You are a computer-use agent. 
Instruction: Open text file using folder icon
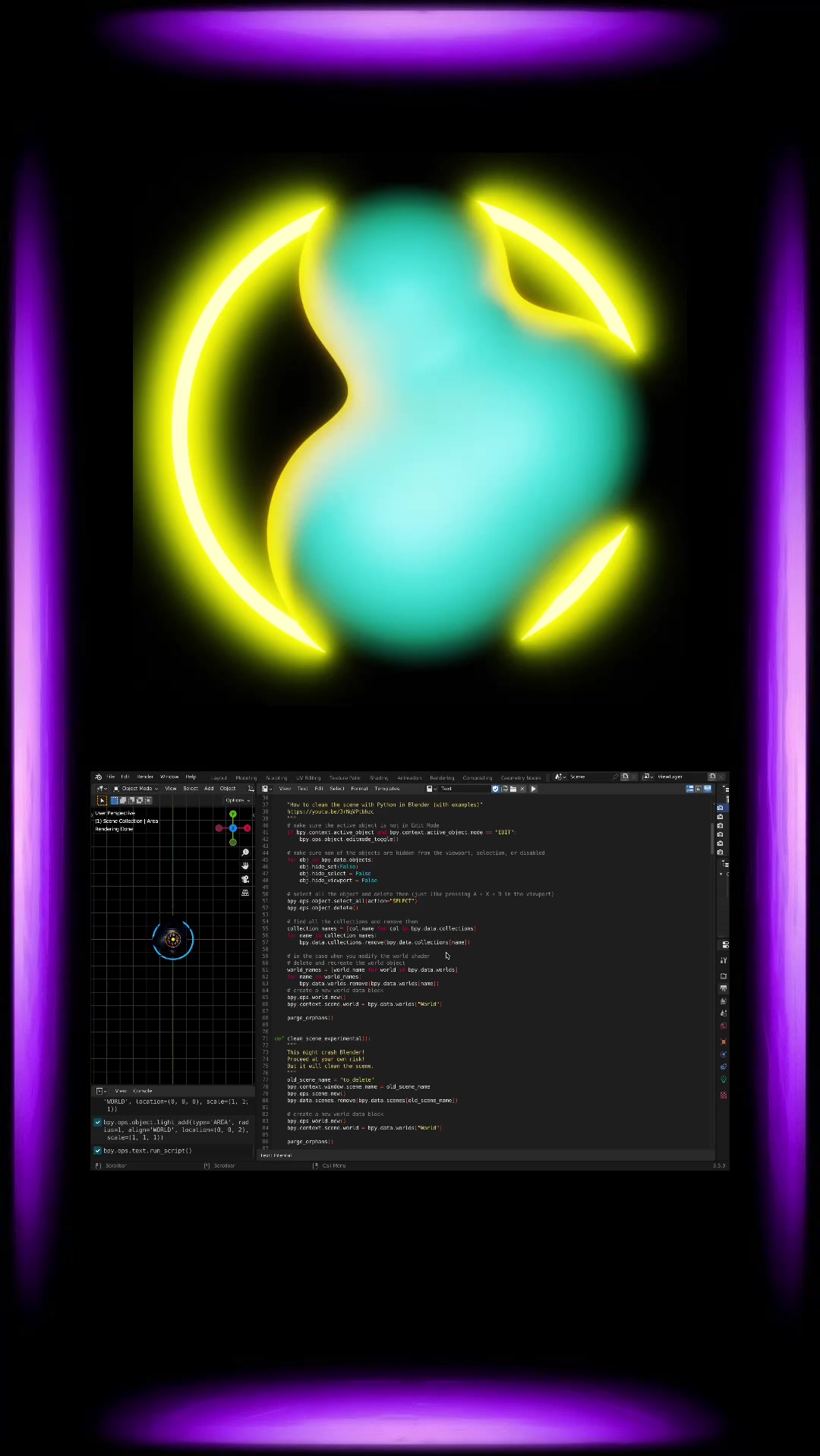(513, 789)
